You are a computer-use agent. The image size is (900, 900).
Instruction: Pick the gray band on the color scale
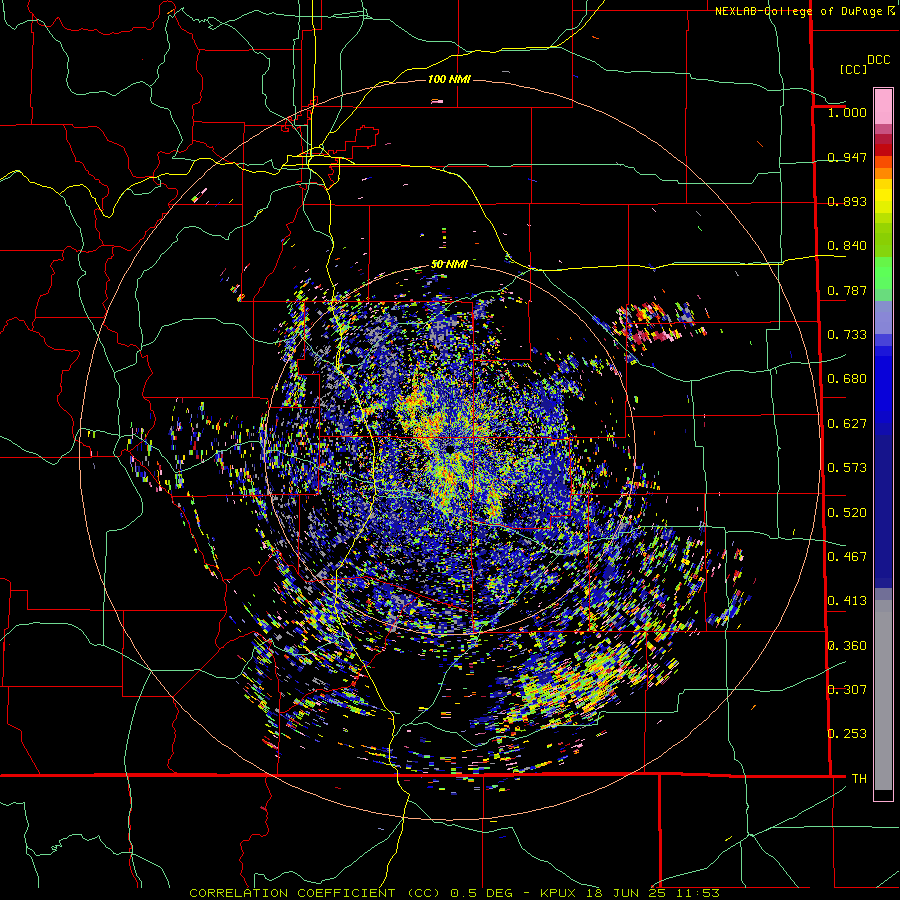(883, 695)
